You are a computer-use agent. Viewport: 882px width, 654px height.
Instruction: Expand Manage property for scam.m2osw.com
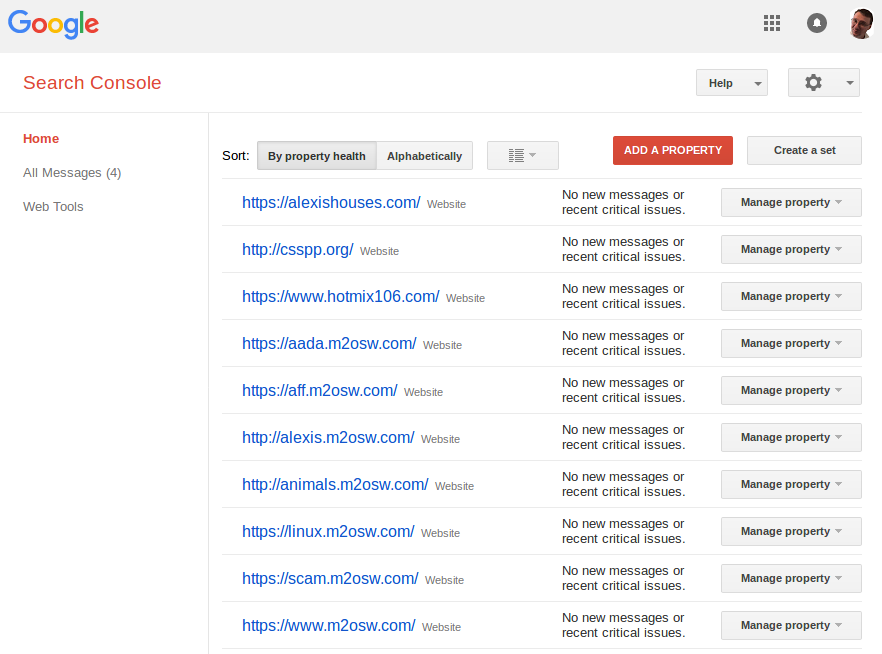tap(791, 578)
